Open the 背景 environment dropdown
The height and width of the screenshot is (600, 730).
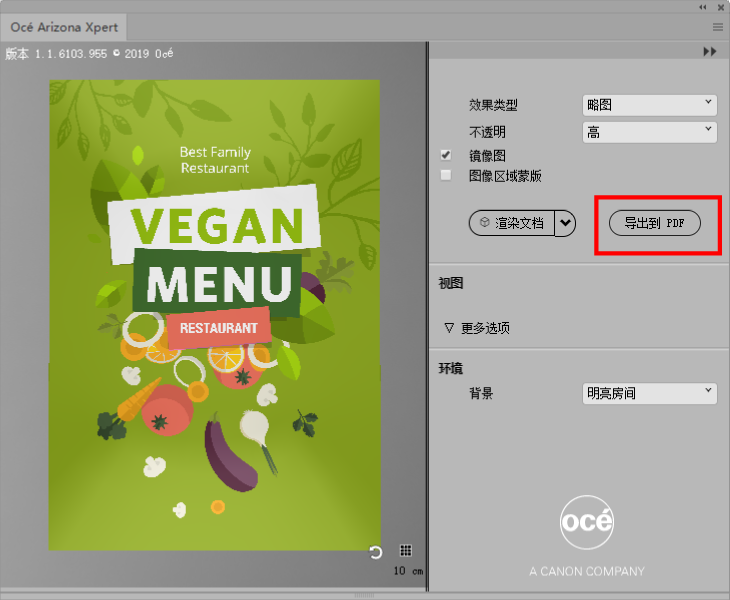coord(649,393)
